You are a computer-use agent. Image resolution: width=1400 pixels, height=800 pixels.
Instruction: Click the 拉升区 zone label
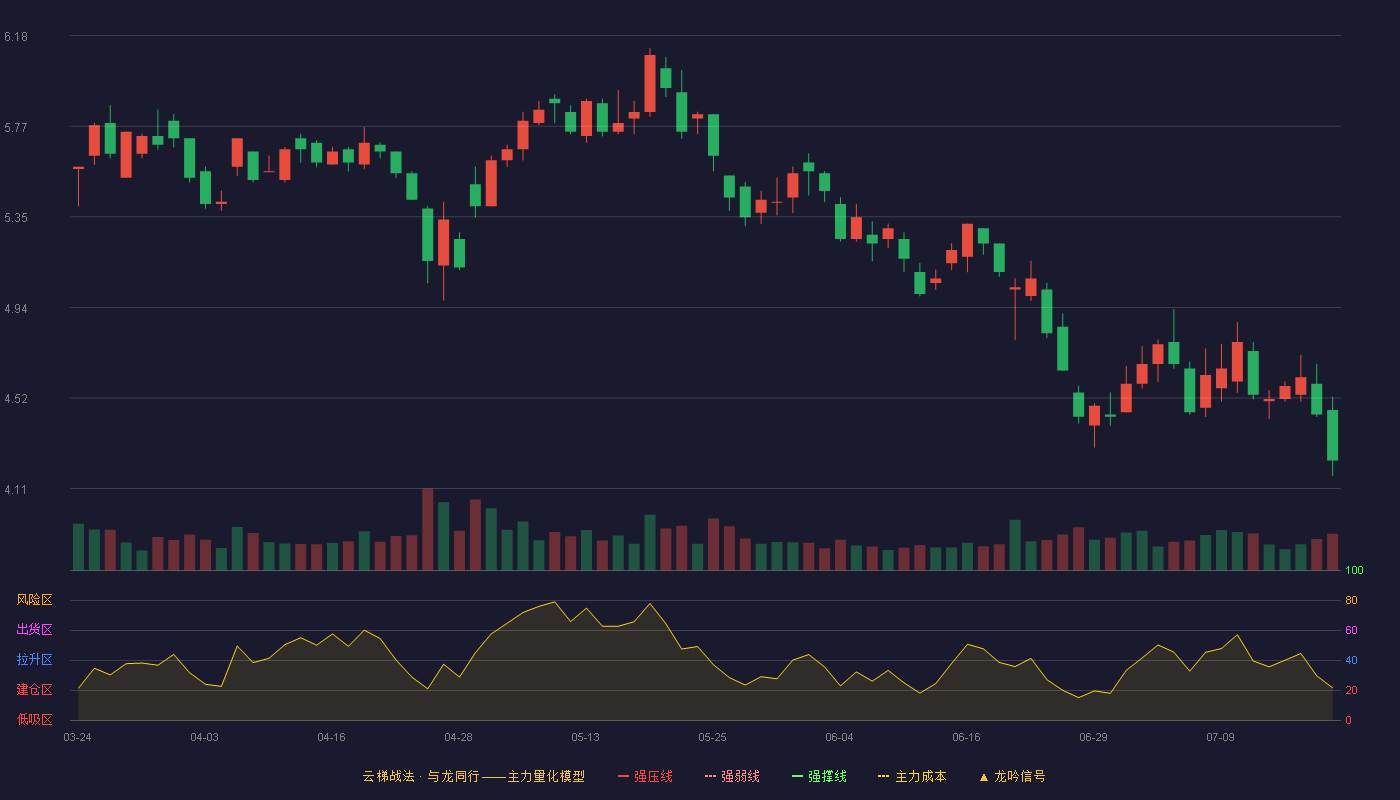tap(34, 660)
